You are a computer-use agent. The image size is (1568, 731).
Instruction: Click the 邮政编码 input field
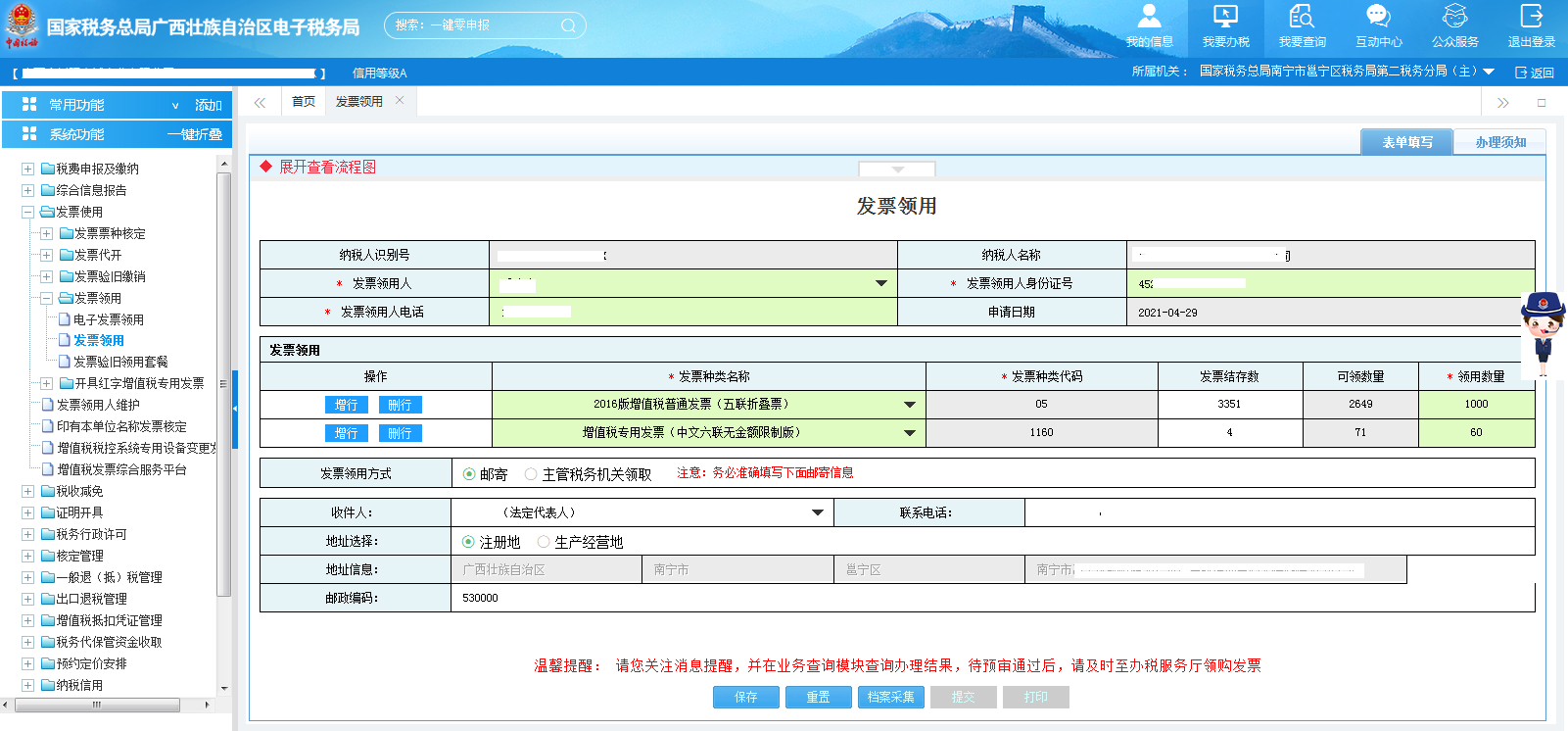tap(991, 598)
